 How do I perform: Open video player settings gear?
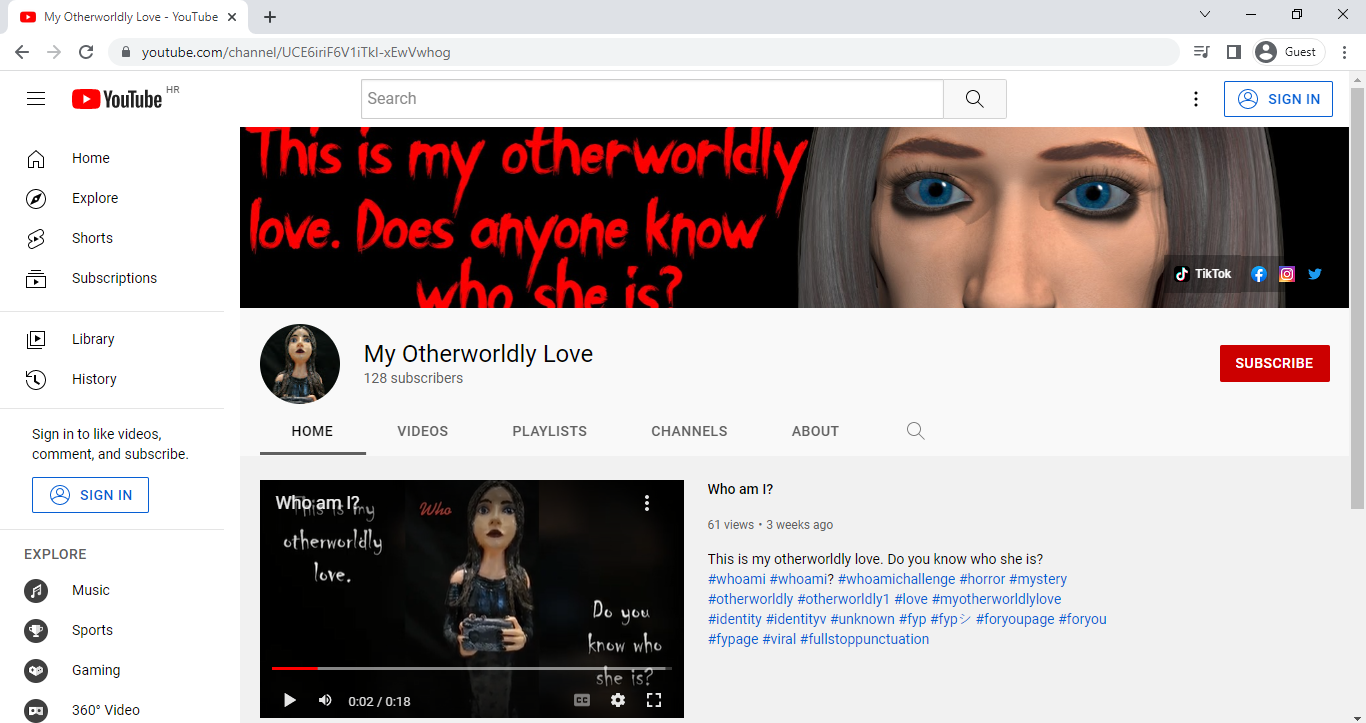coord(618,700)
